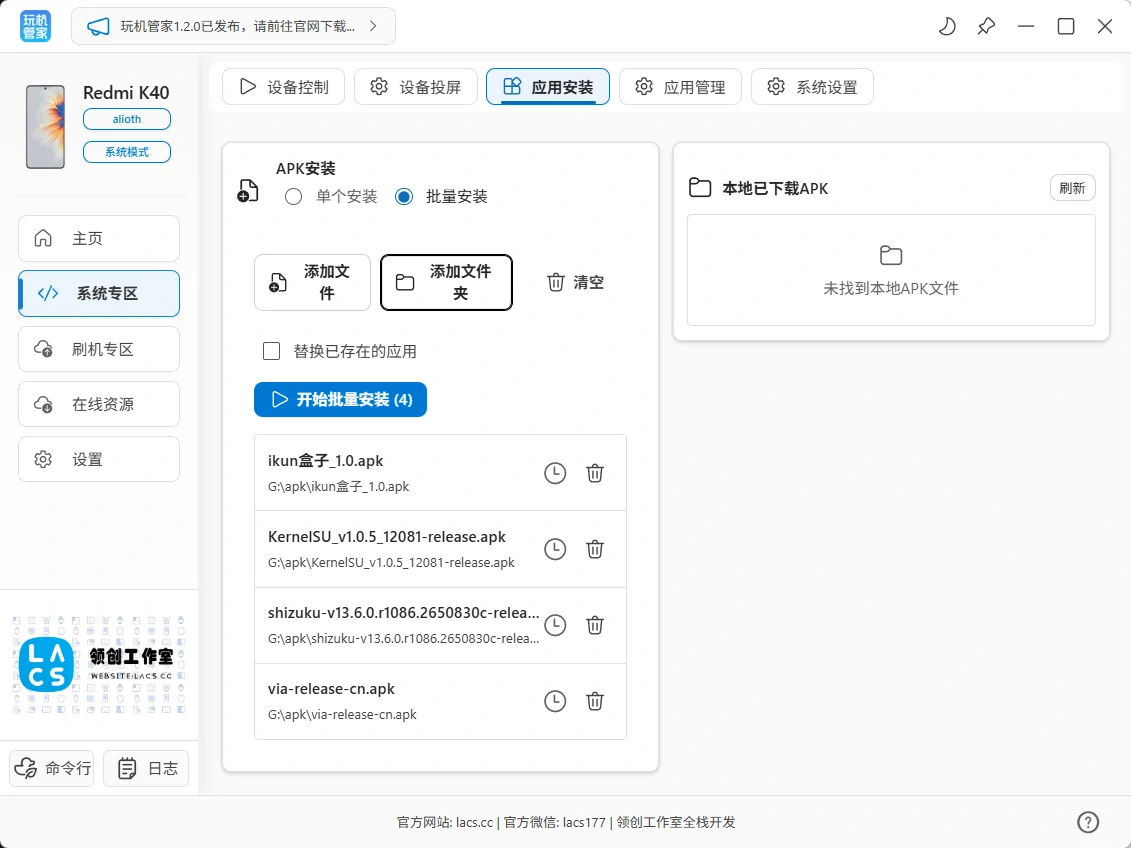Click the 玩机管家 app logo
Image resolution: width=1131 pixels, height=848 pixels.
[x=33, y=26]
